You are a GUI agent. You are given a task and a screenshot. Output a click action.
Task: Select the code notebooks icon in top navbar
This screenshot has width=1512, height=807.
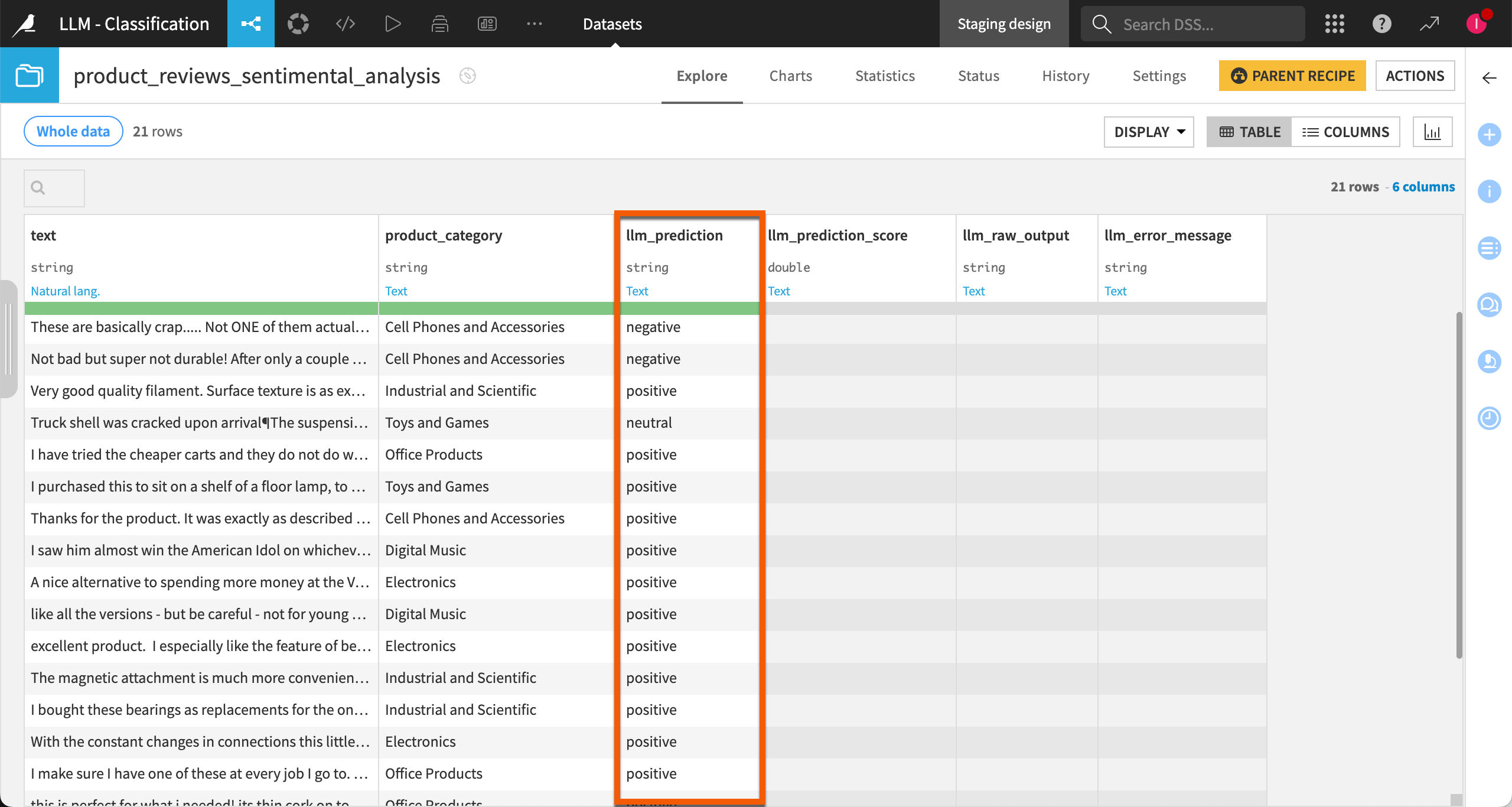[345, 24]
